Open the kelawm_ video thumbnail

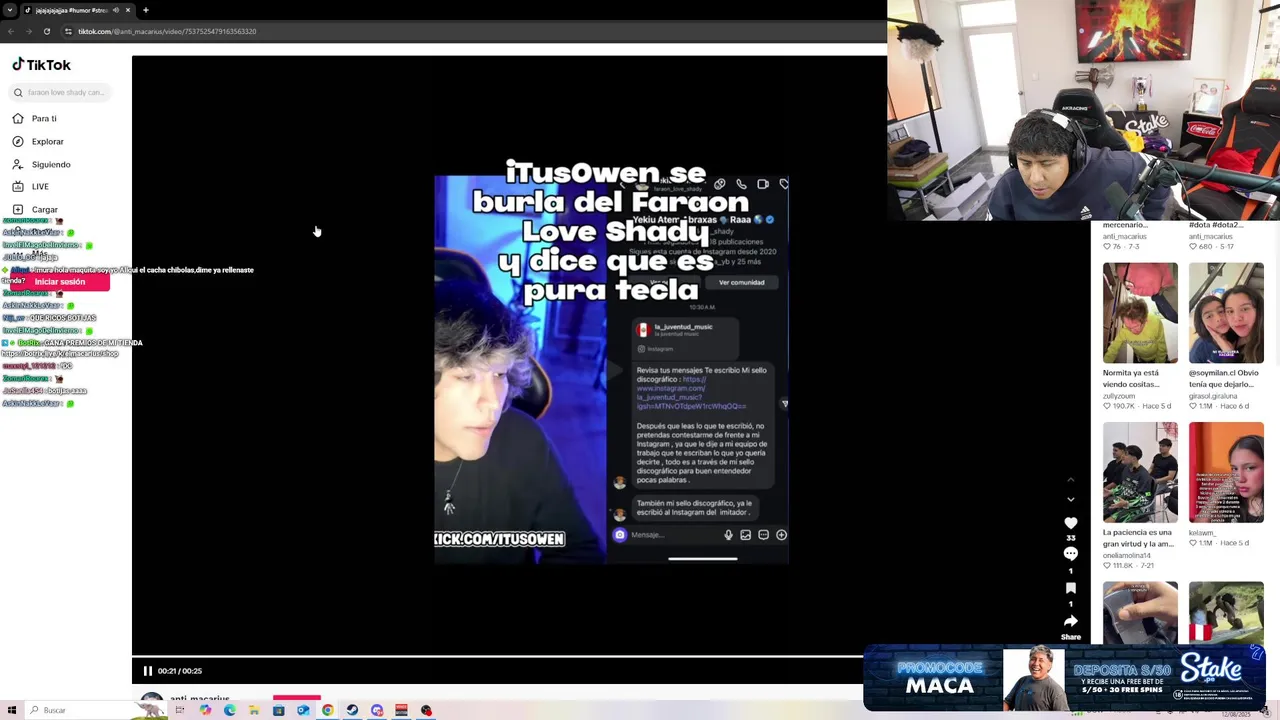tap(1226, 472)
